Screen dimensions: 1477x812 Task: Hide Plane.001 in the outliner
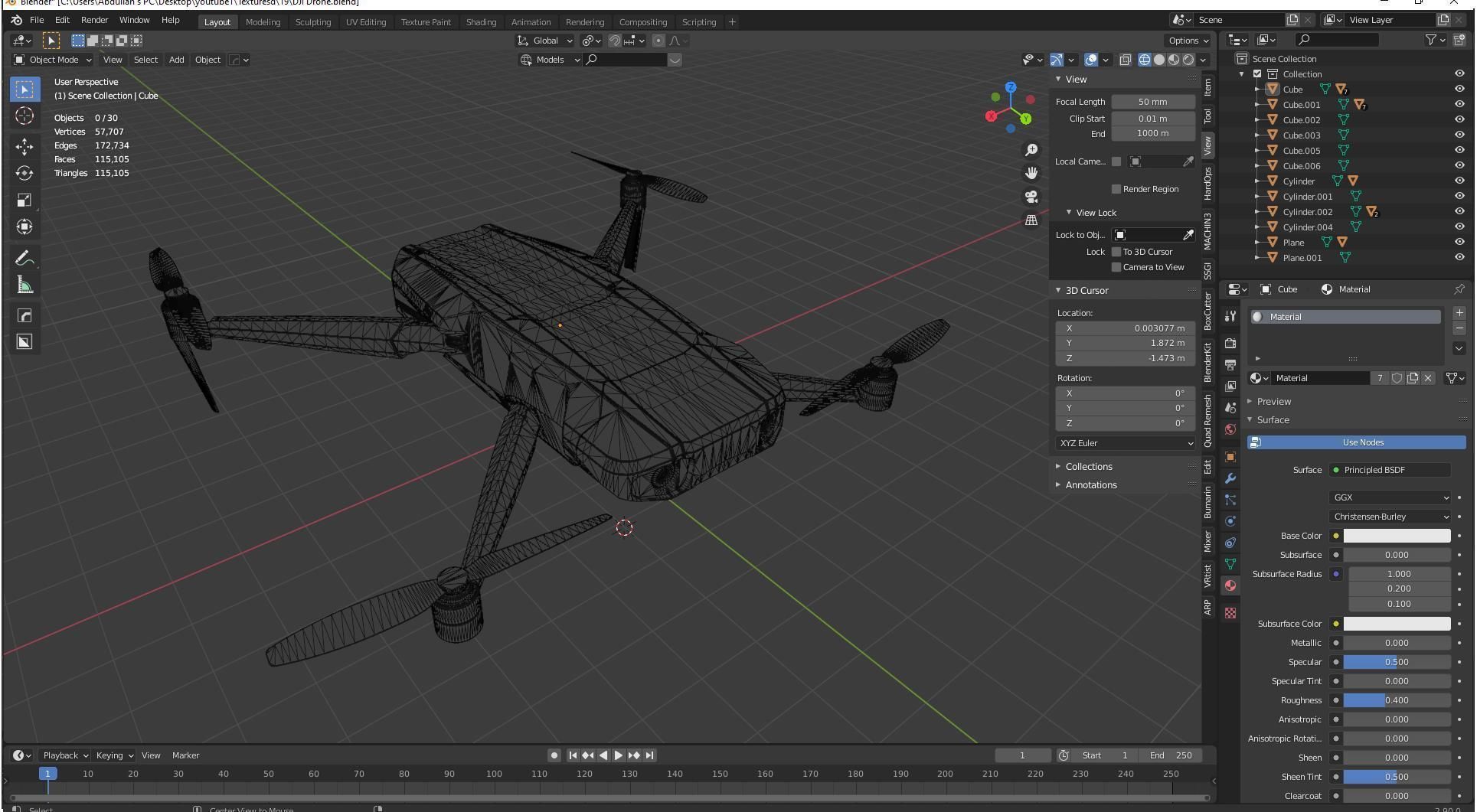(1459, 258)
